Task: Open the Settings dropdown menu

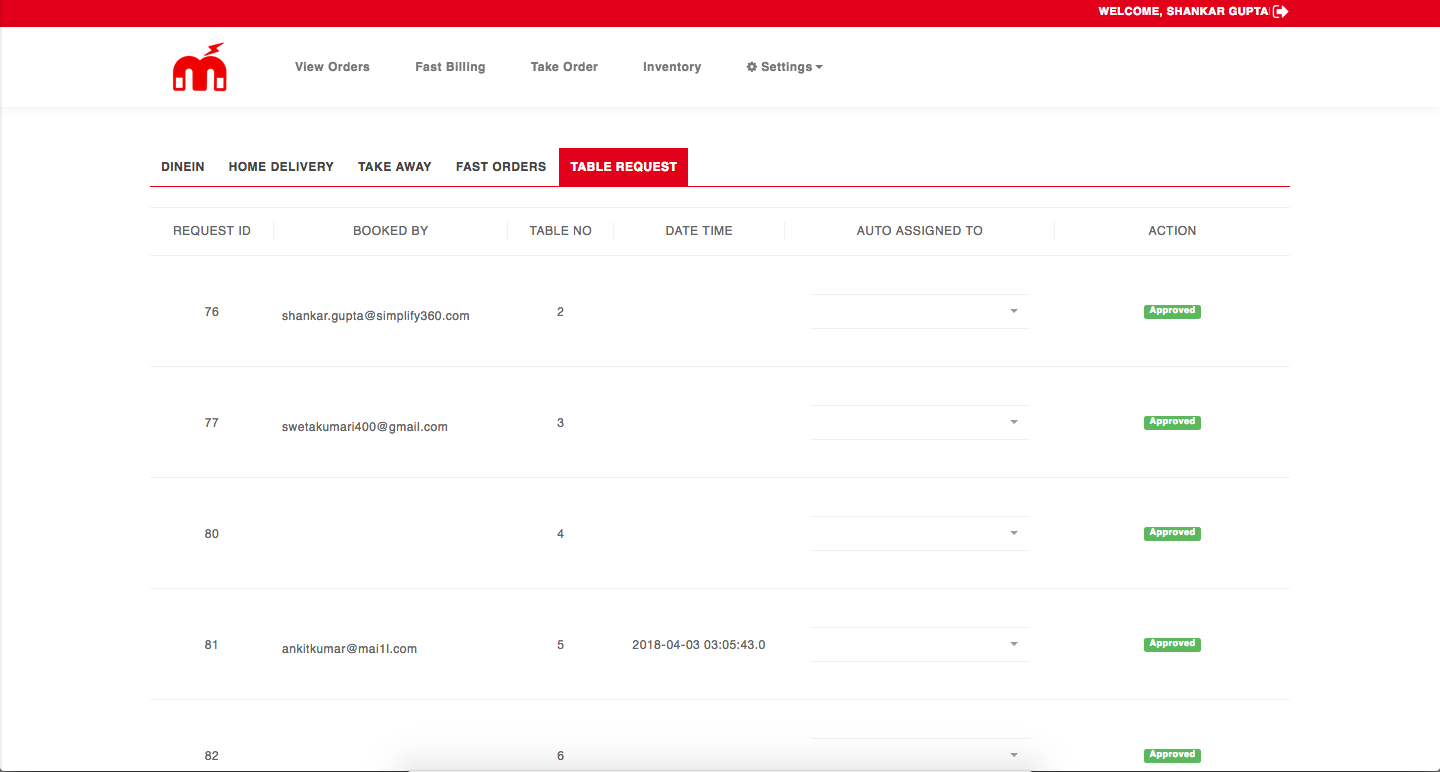Action: point(785,67)
